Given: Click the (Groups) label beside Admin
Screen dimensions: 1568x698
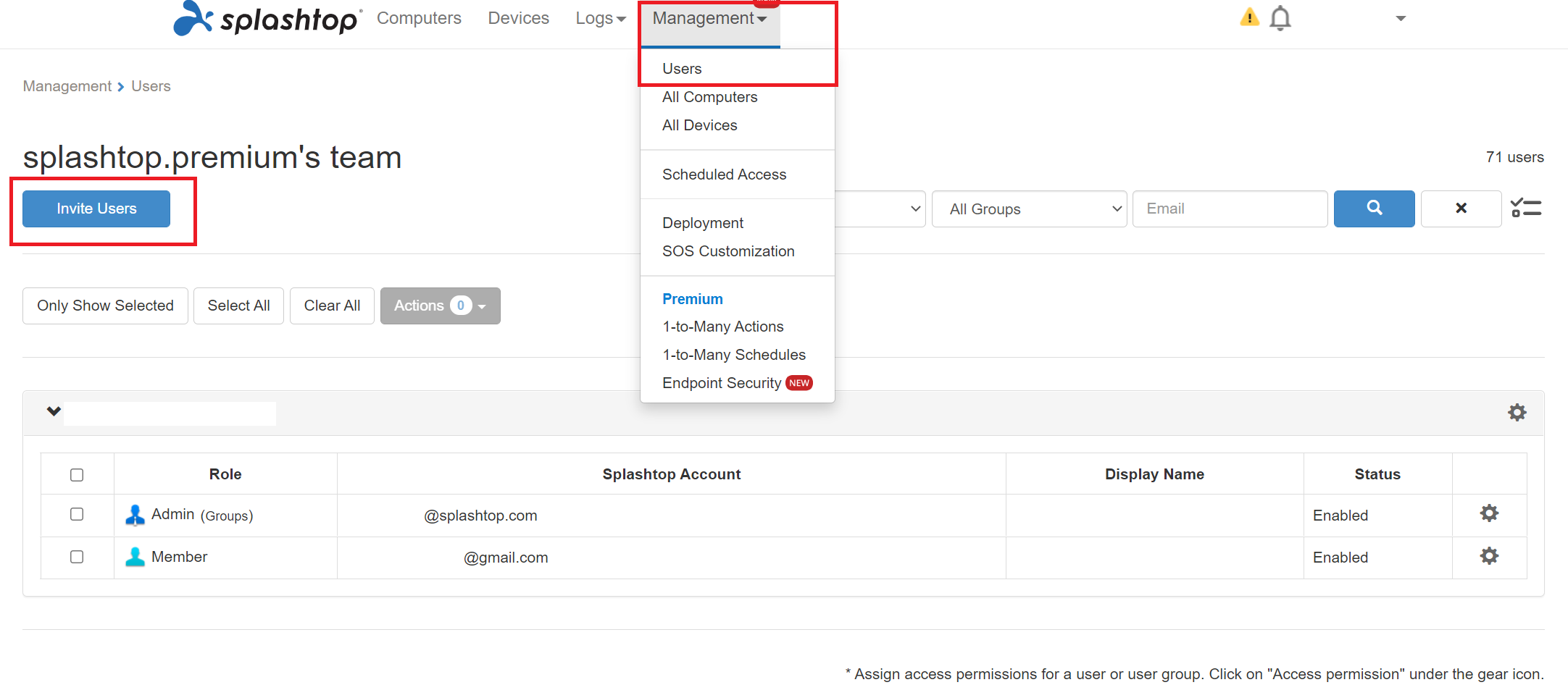Looking at the screenshot, I should click(x=227, y=516).
